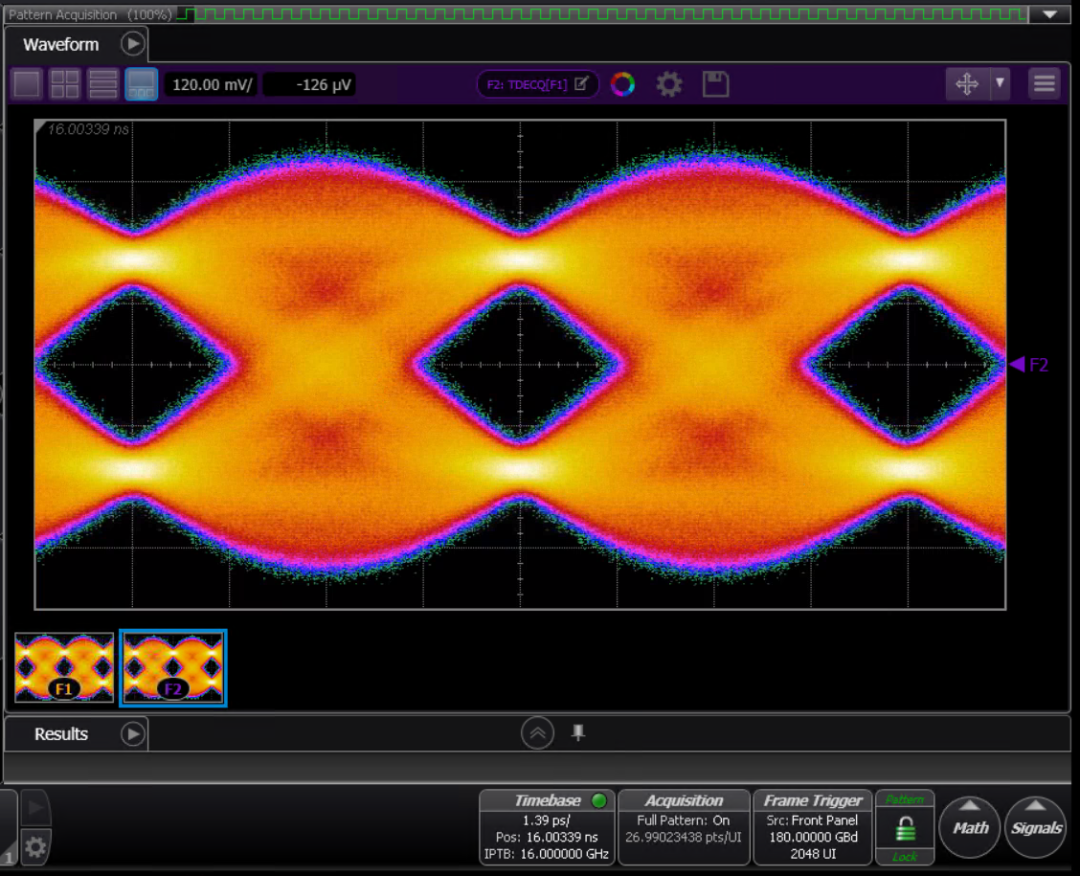Viewport: 1080px width, 876px height.
Task: Choose the stacked rows layout icon
Action: (103, 85)
